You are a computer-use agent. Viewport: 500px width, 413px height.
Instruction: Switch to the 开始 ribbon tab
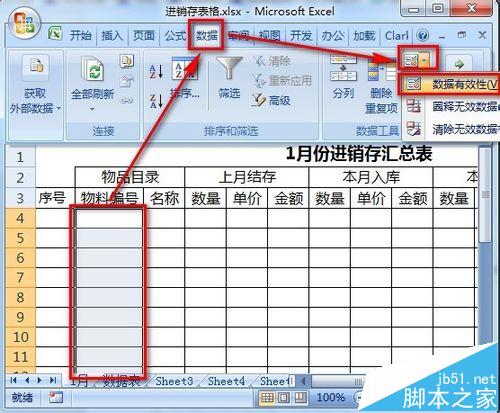(80, 35)
